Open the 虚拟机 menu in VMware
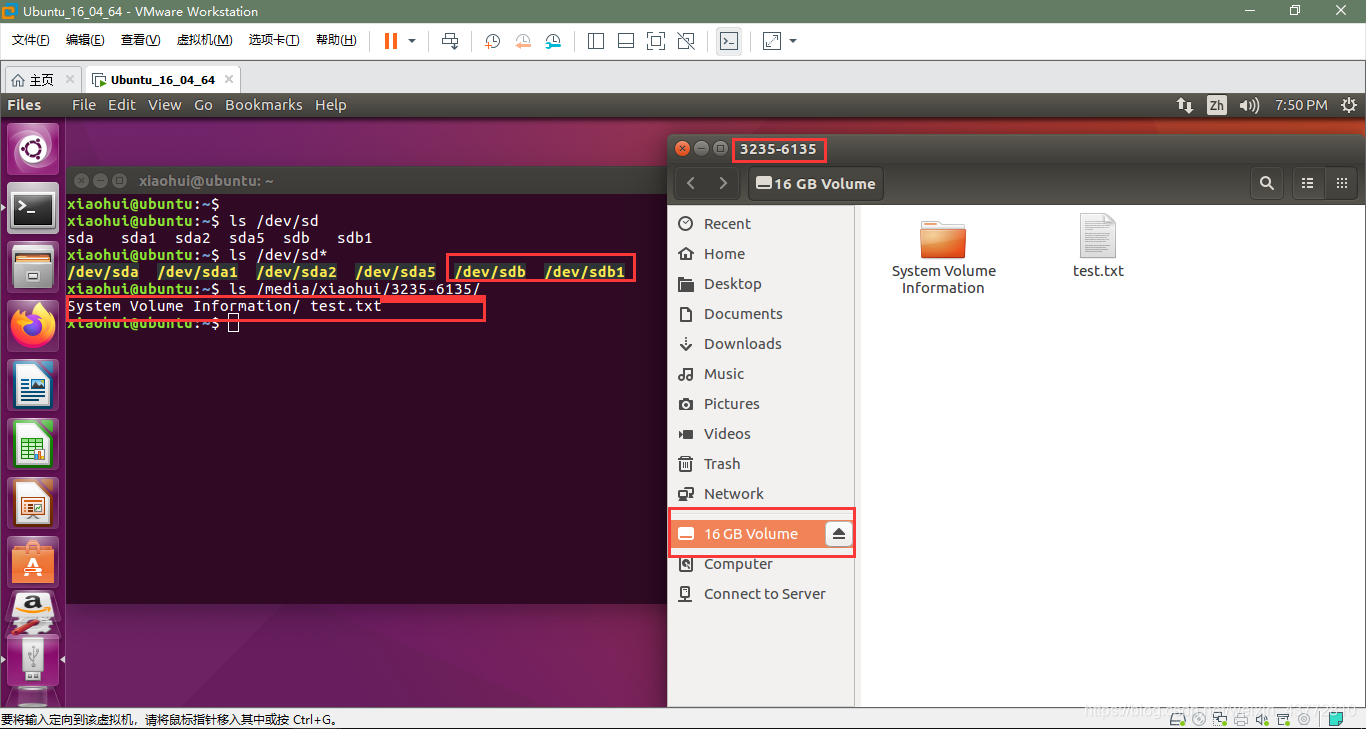This screenshot has width=1366, height=729. click(x=204, y=40)
